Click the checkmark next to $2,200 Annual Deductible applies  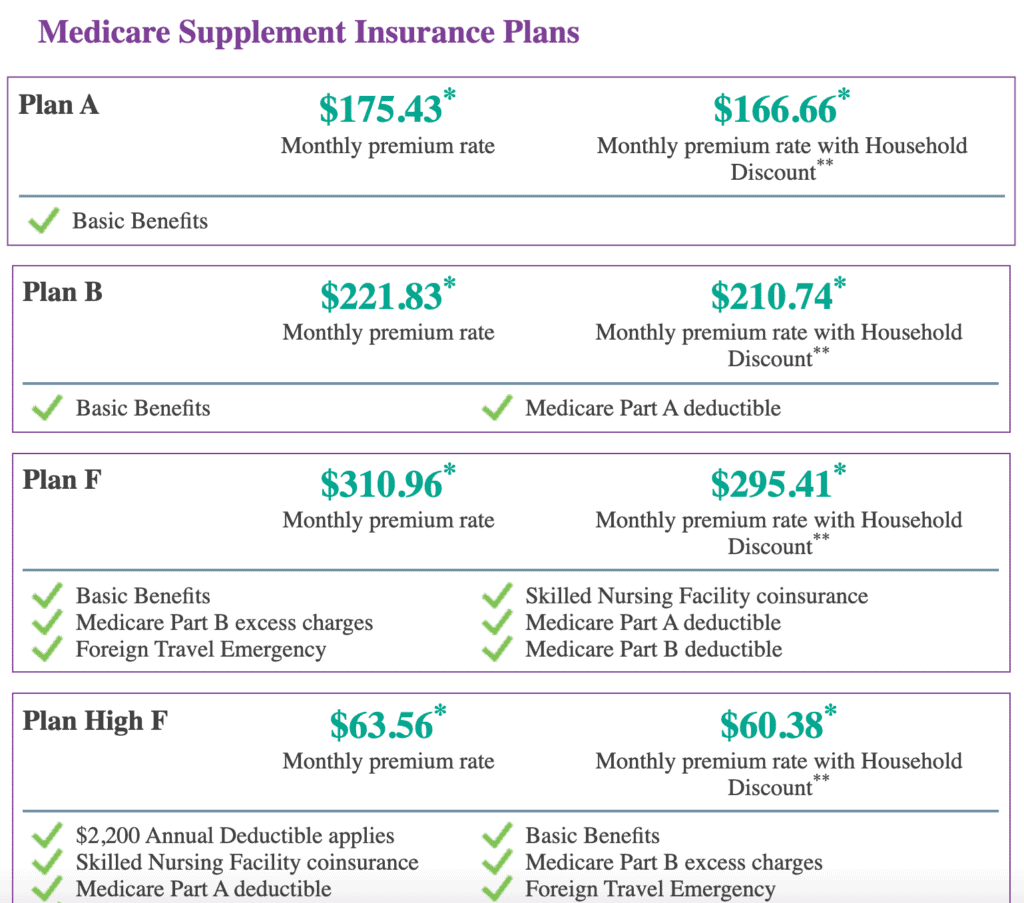coord(47,835)
